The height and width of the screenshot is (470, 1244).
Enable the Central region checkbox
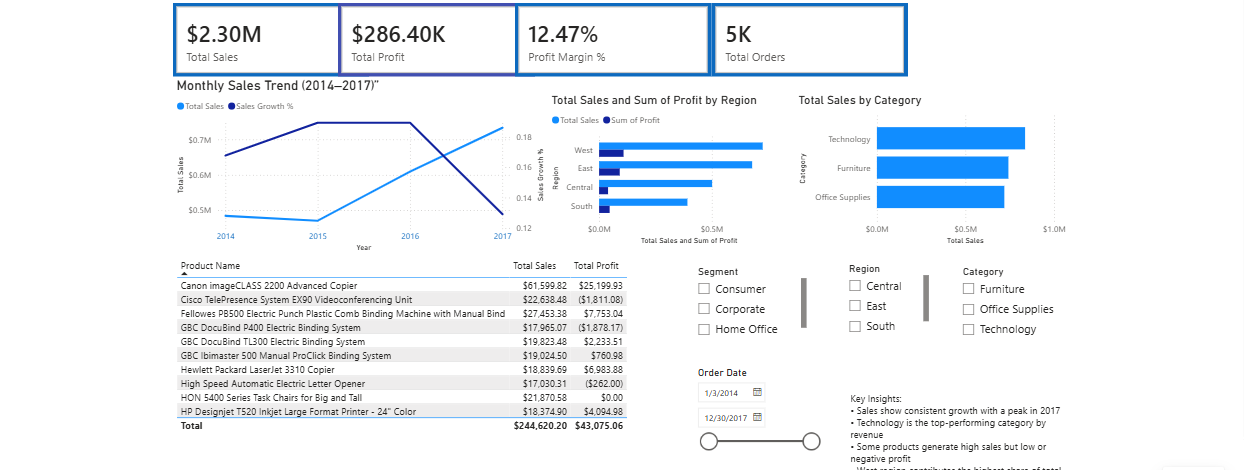pyautogui.click(x=855, y=286)
